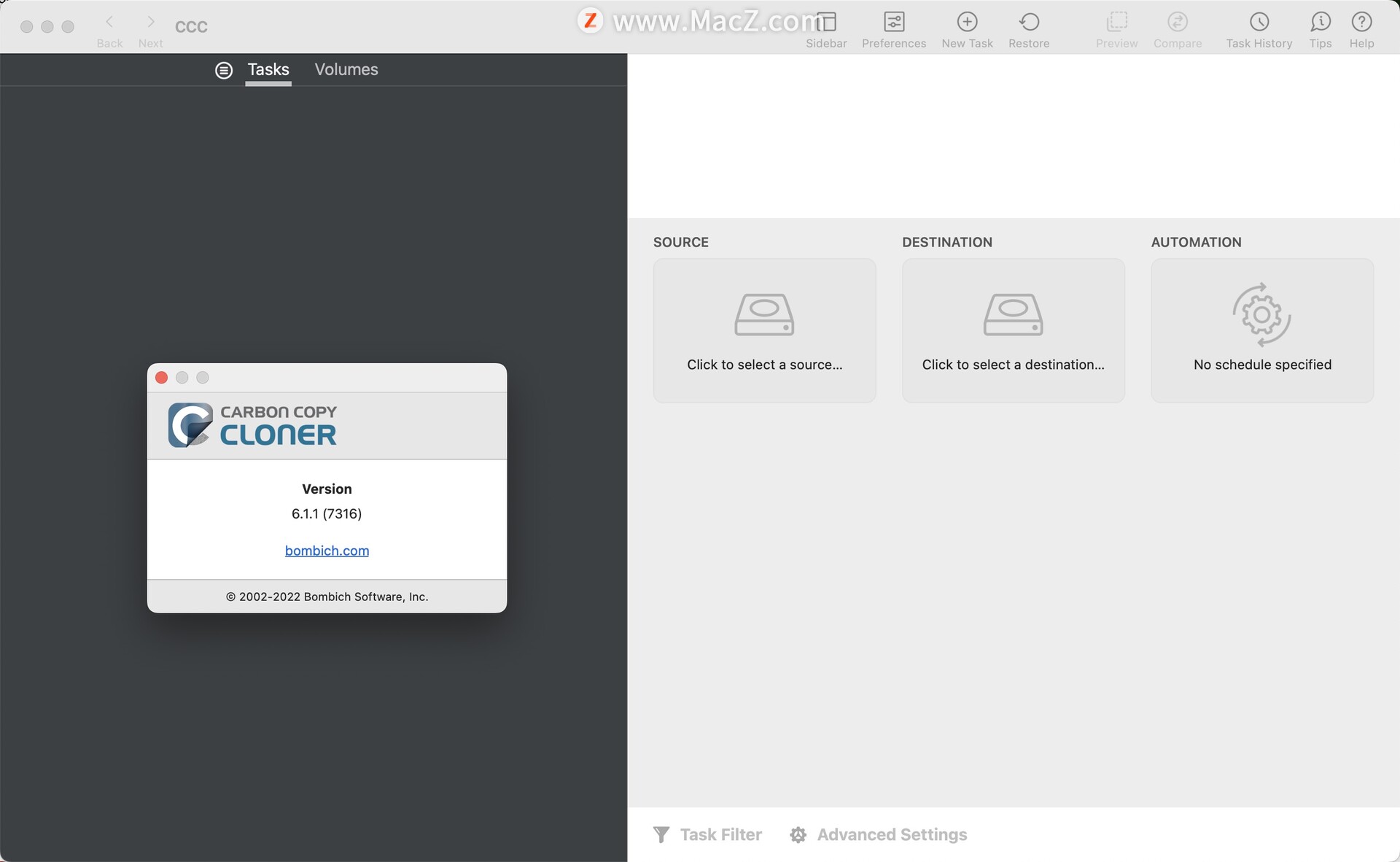Image resolution: width=1400 pixels, height=862 pixels.
Task: Click to select a destination
Action: click(x=1013, y=330)
